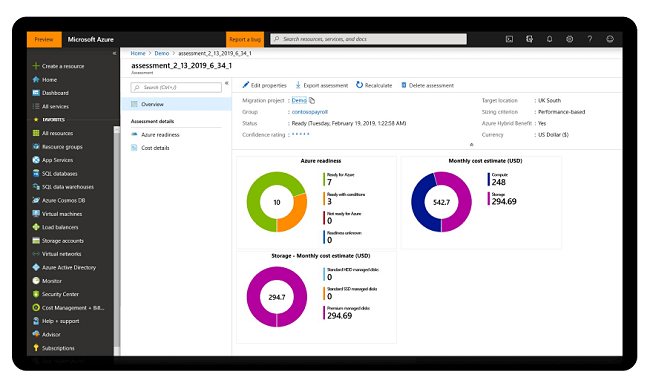Open help question mark icon
Image resolution: width=650 pixels, height=386 pixels.
(589, 39)
